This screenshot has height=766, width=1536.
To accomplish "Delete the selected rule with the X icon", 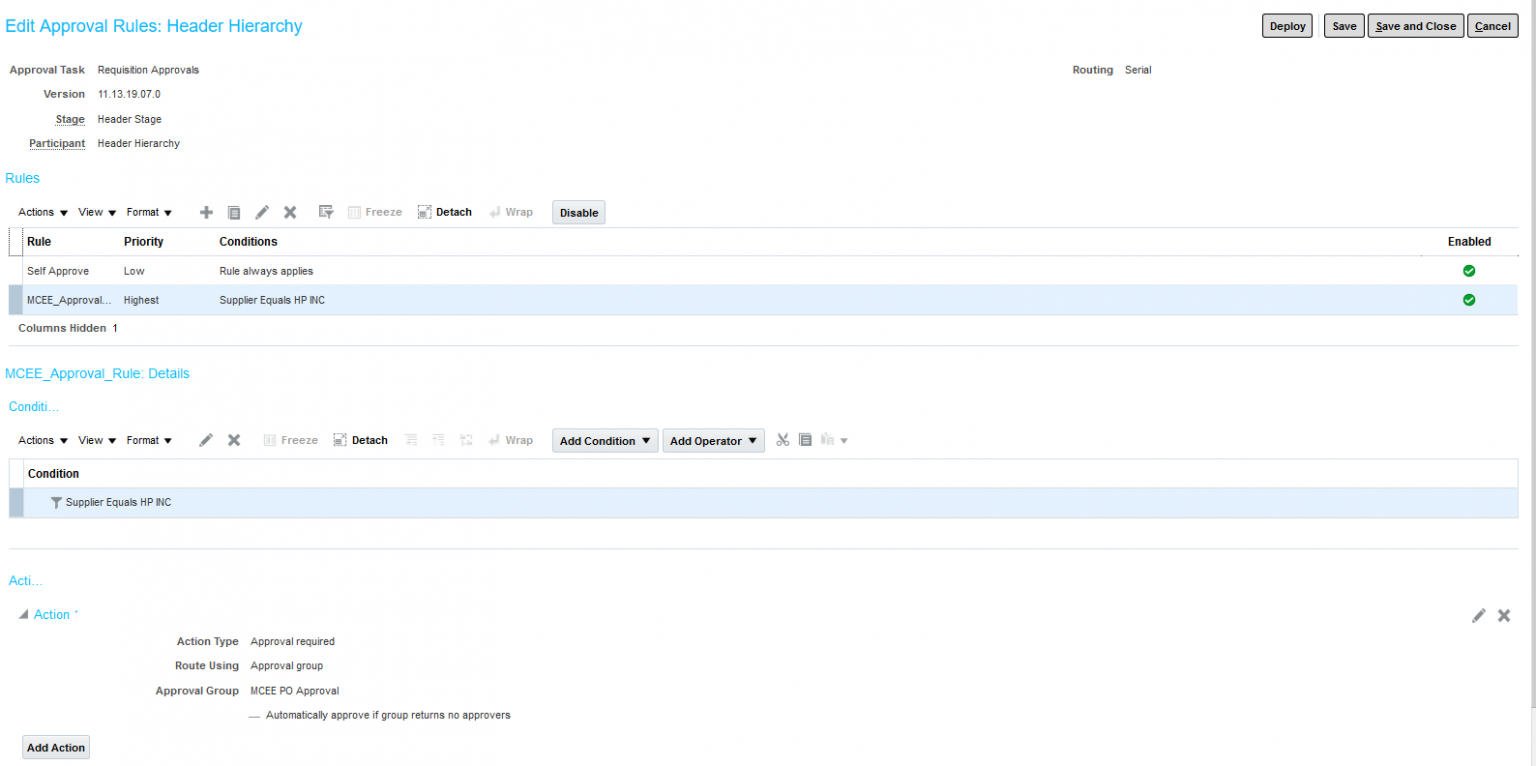I will pyautogui.click(x=289, y=212).
